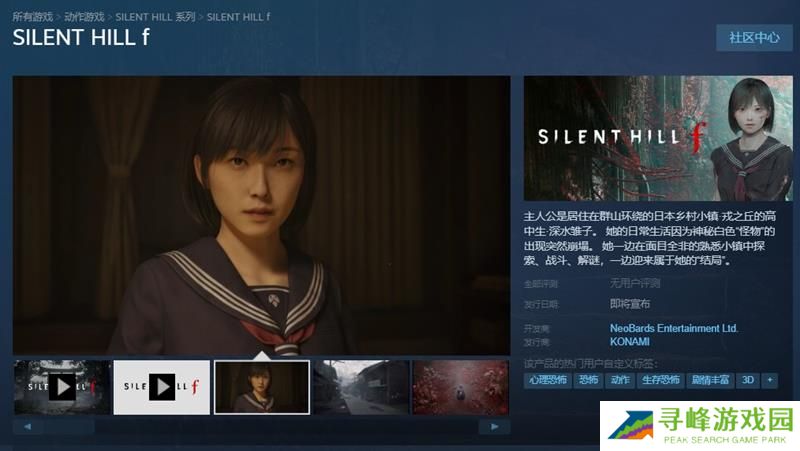
Task: Play the first dark trailer thumbnail
Action: pyautogui.click(x=62, y=387)
